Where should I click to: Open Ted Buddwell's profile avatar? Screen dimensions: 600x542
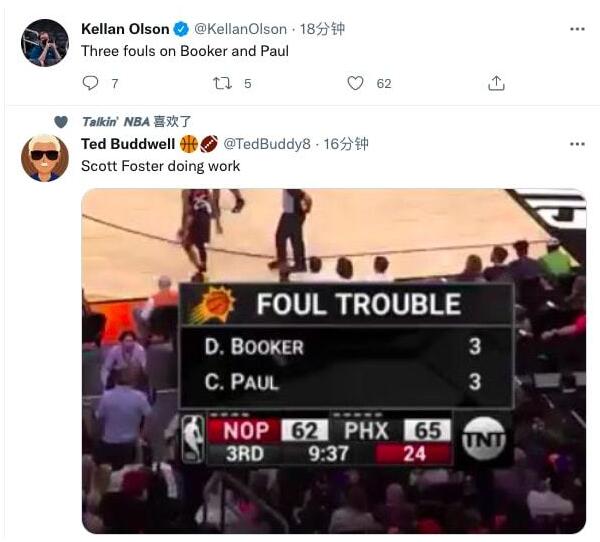tap(44, 158)
